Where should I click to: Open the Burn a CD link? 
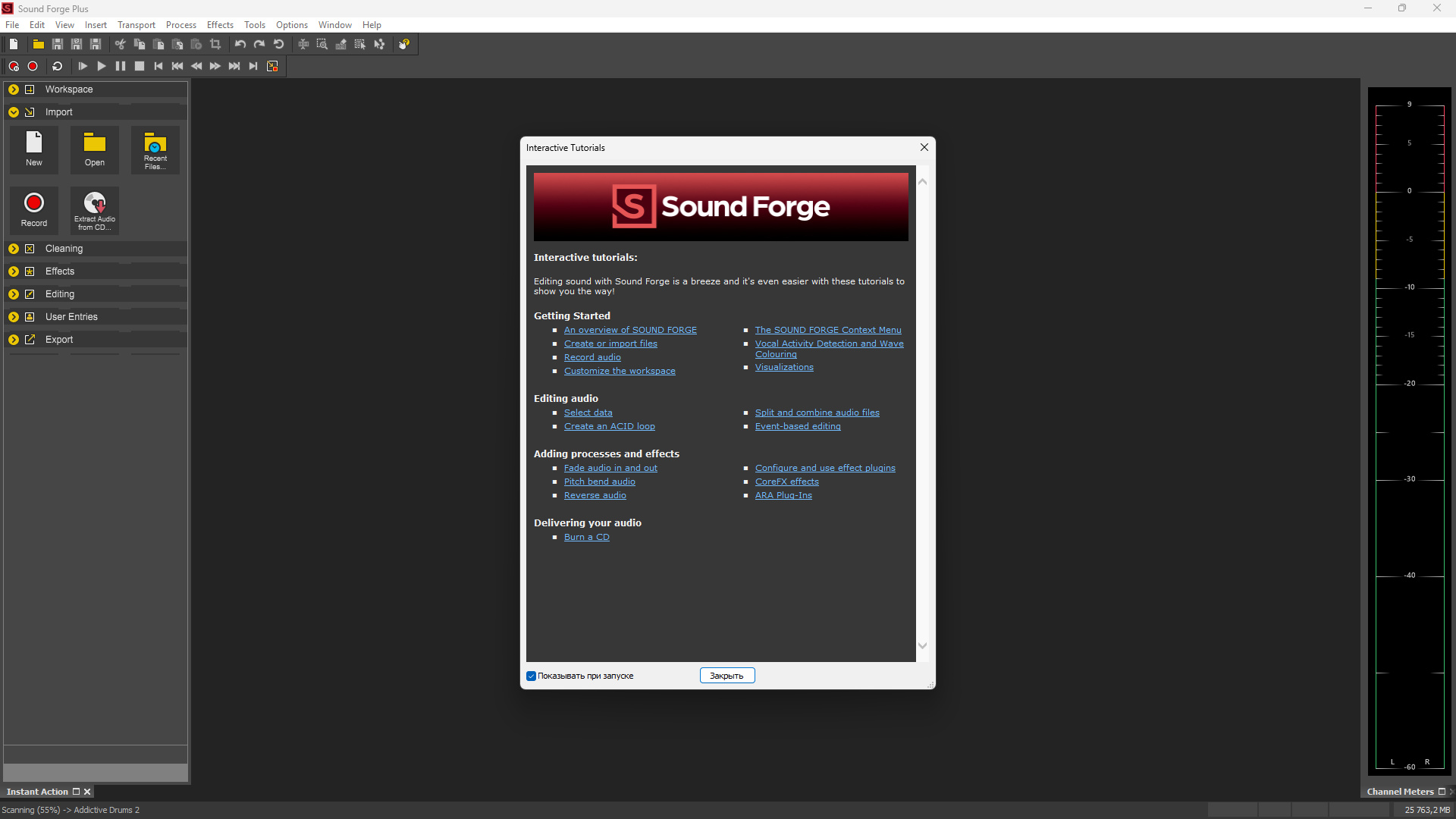587,537
